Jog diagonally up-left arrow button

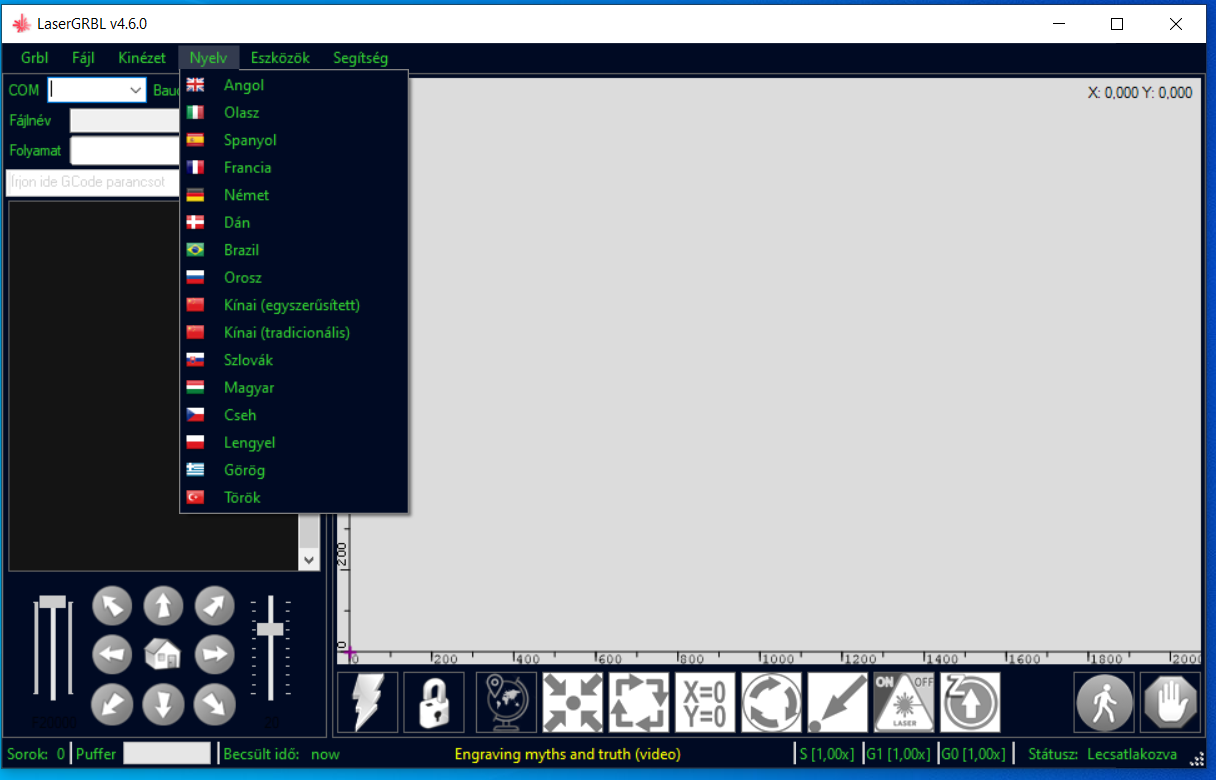(112, 606)
